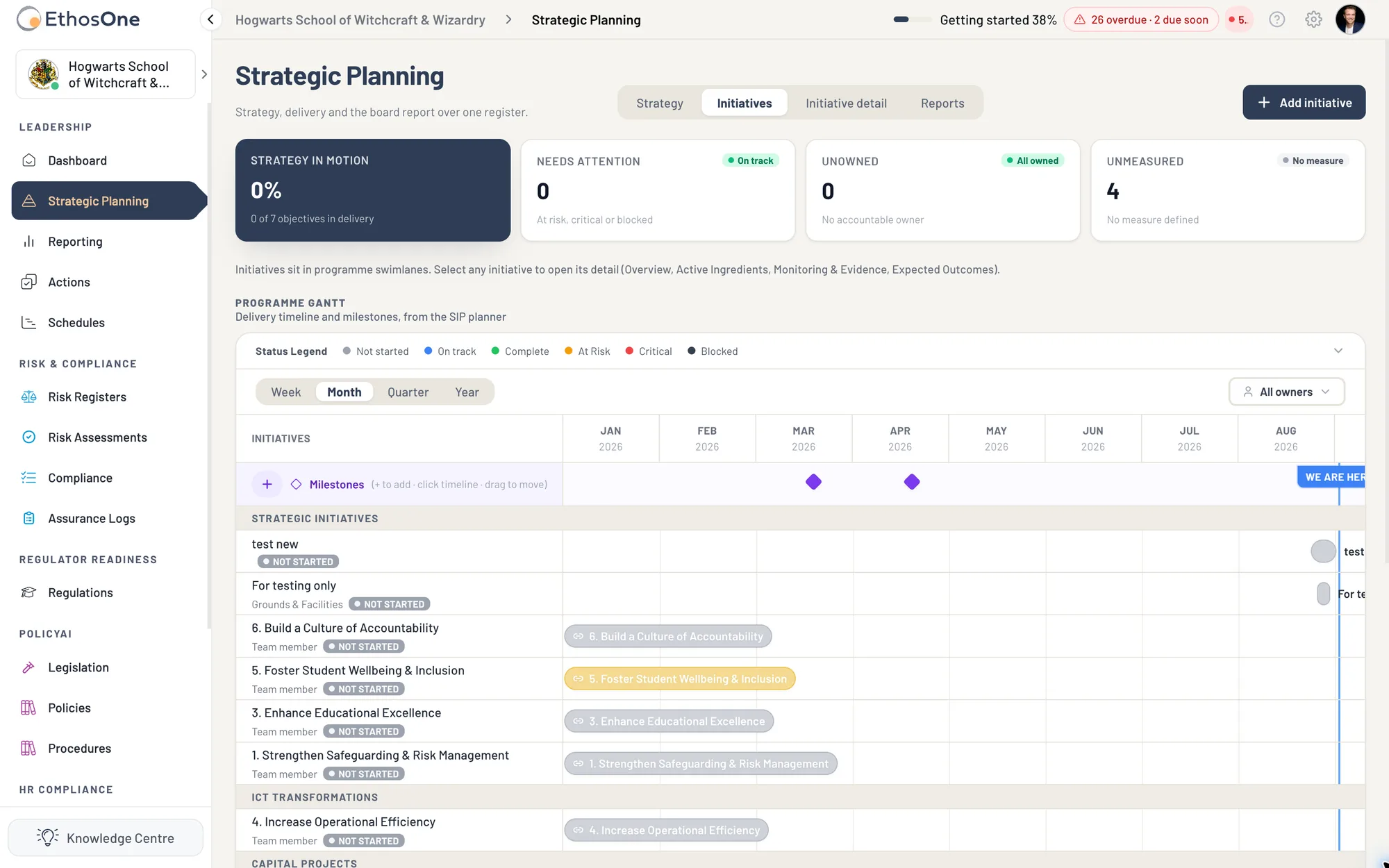
Task: Click the Policies books icon
Action: tap(29, 708)
